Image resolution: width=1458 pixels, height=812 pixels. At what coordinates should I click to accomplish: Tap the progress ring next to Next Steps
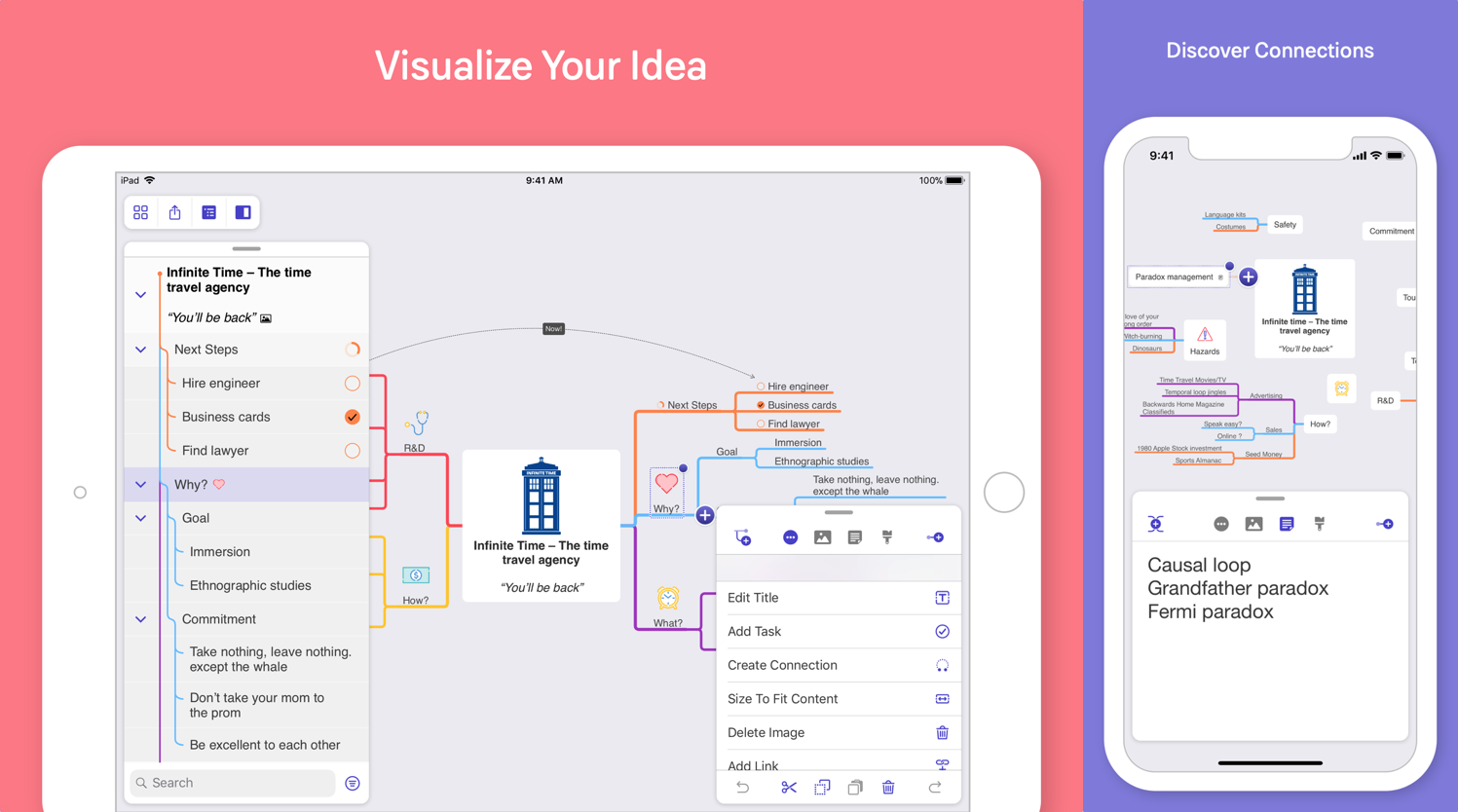pyautogui.click(x=352, y=349)
